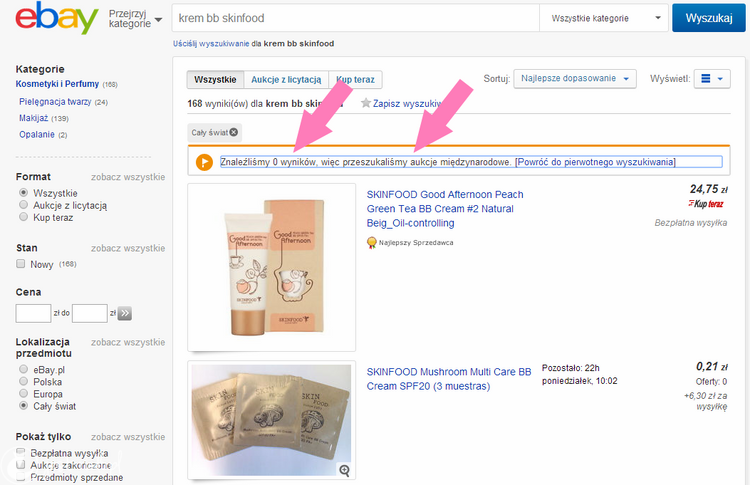Open Uściślij wyszukiwanie link

click(211, 44)
